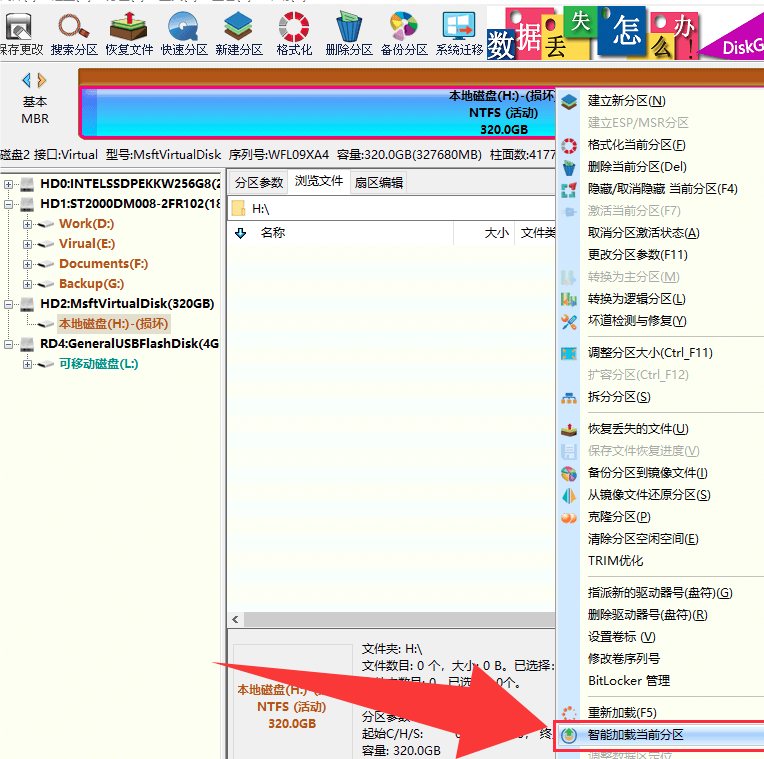Click the horizontal scrollbar left arrow

coord(236,619)
